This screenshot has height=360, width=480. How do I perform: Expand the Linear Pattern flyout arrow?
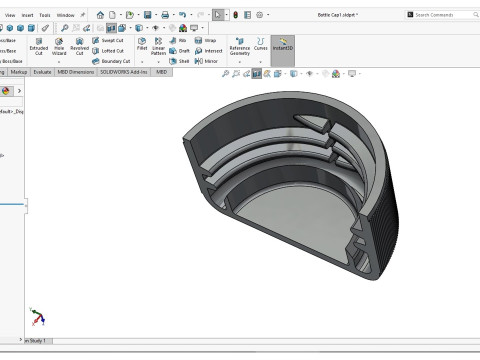tap(158, 62)
